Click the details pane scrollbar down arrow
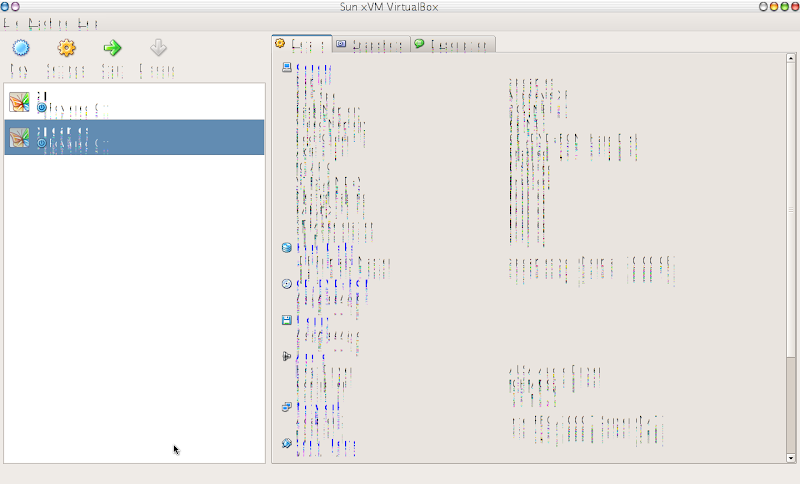 (x=791, y=457)
